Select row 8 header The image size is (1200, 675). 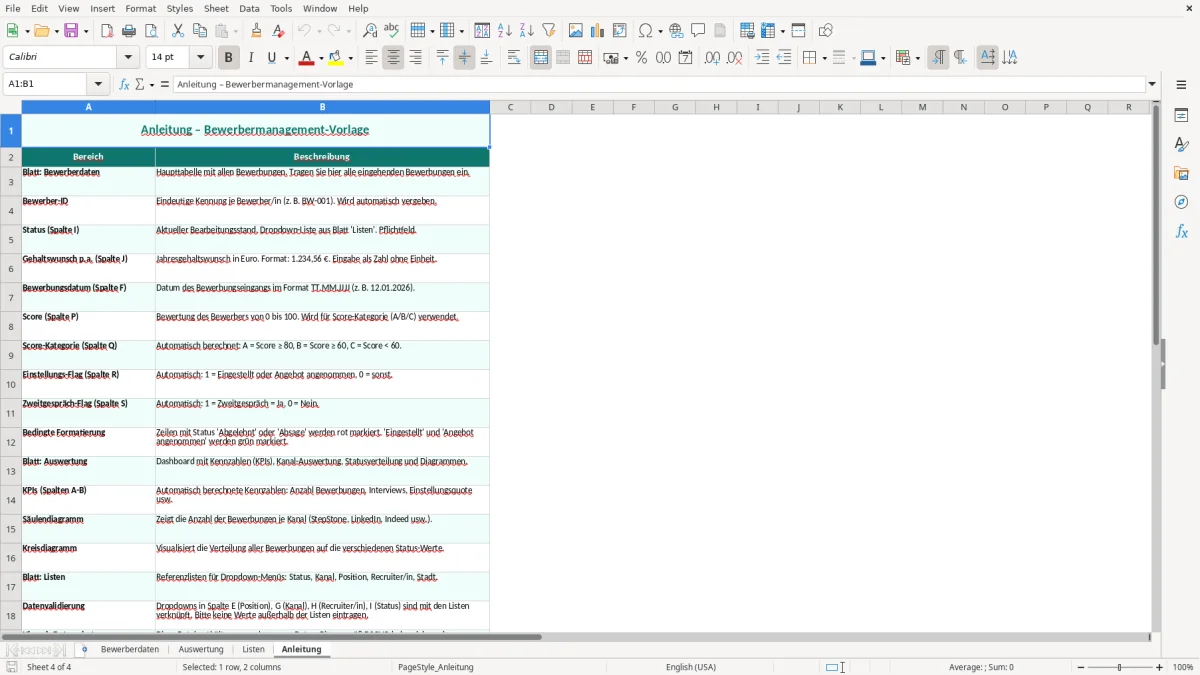point(11,326)
